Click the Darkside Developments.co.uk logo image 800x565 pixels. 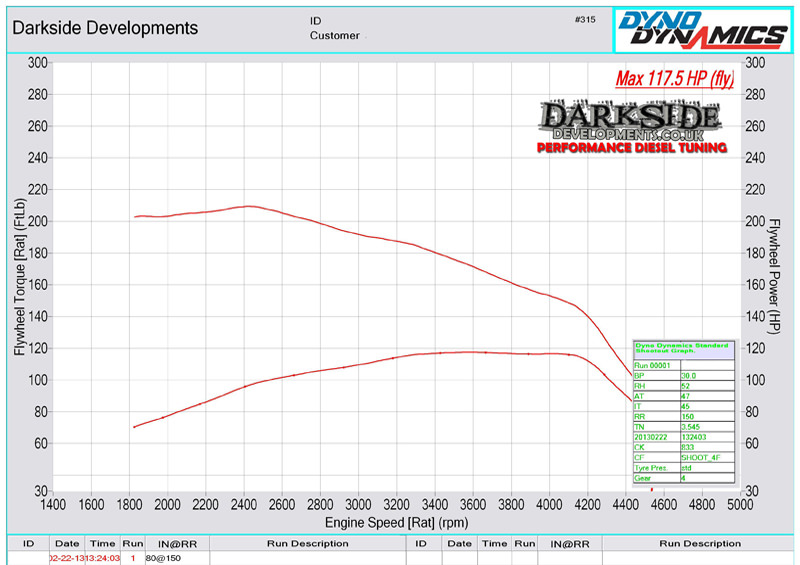pos(632,127)
